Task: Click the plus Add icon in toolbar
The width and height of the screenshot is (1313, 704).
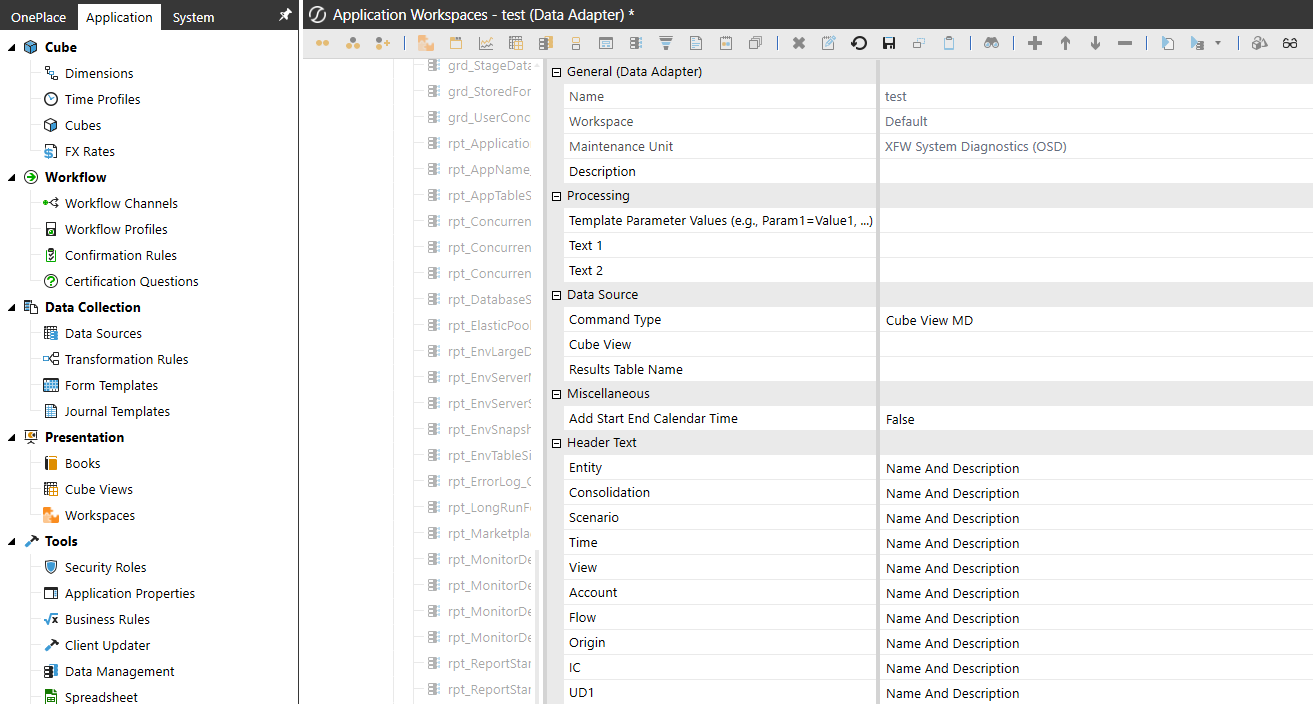Action: click(1035, 43)
